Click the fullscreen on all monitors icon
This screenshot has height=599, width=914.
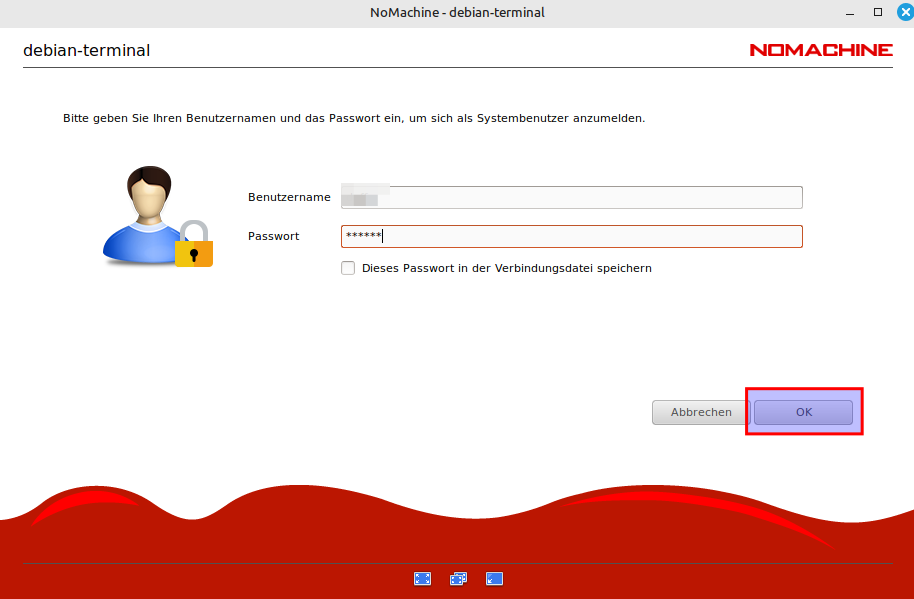coord(458,578)
